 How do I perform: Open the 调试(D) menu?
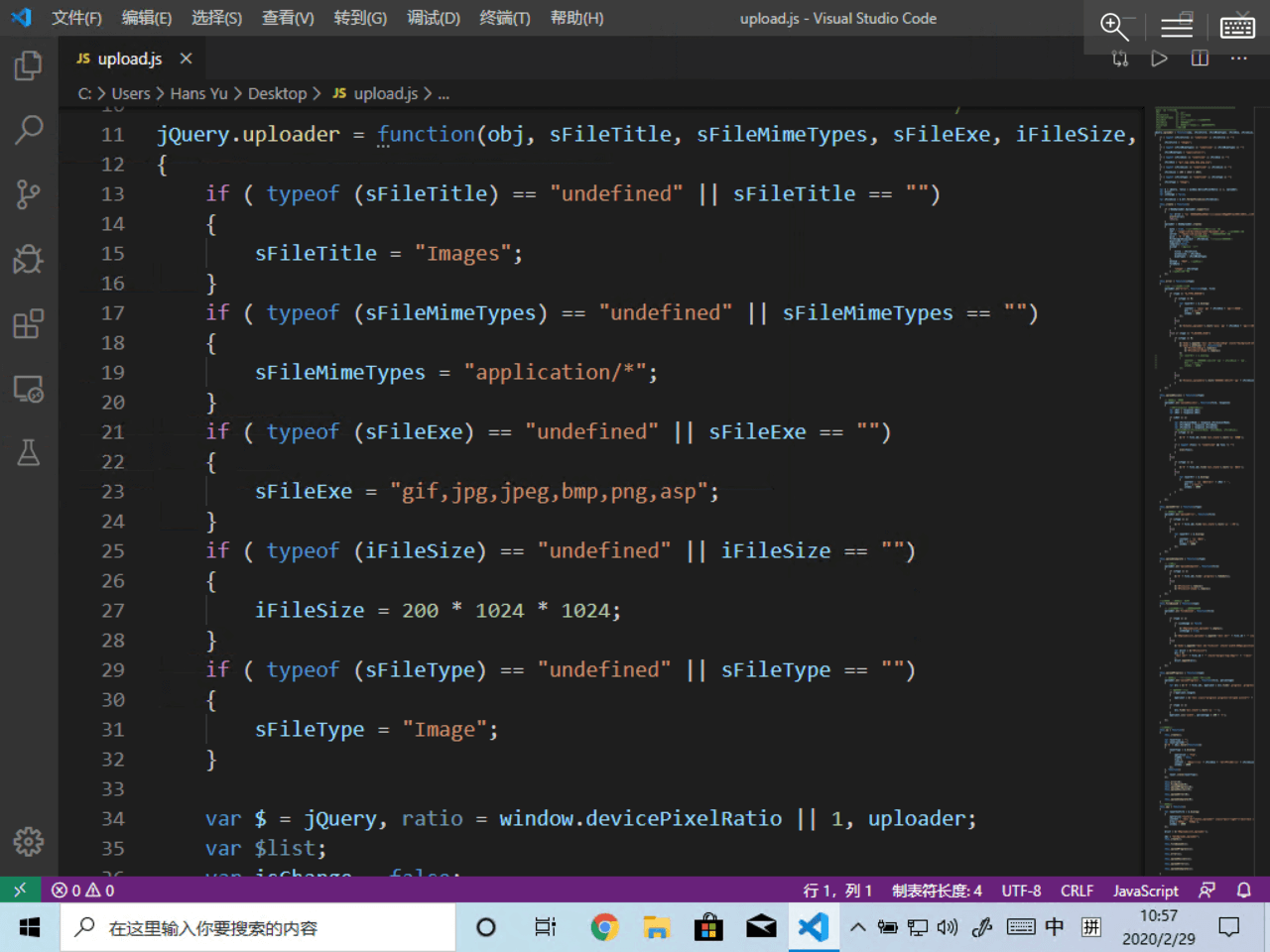pyautogui.click(x=434, y=18)
